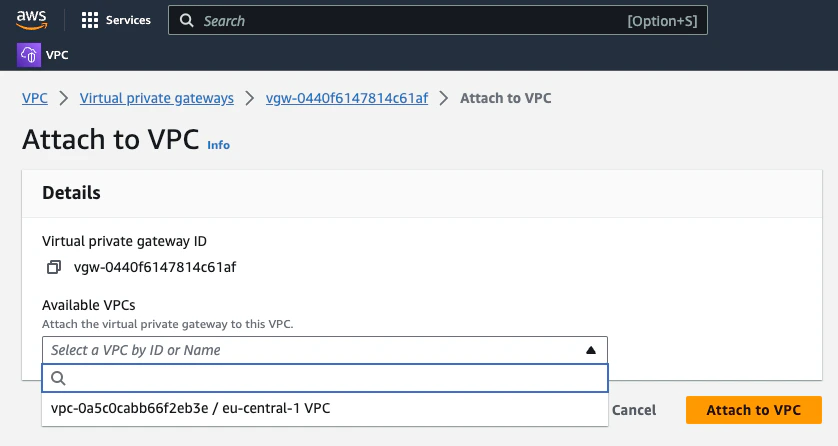Click the Attach to VPC breadcrumb text
Image resolution: width=838 pixels, height=446 pixels.
point(506,98)
